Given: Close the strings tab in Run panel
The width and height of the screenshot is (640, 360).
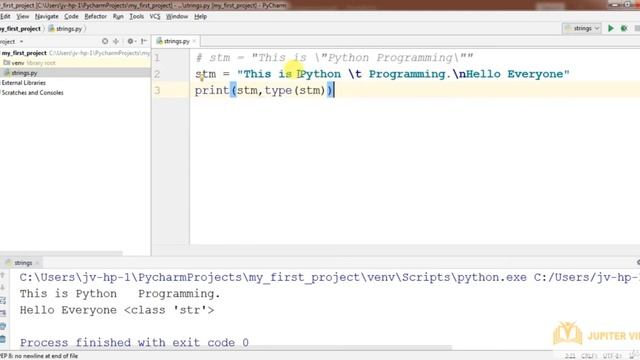Looking at the screenshot, I should click(37, 263).
